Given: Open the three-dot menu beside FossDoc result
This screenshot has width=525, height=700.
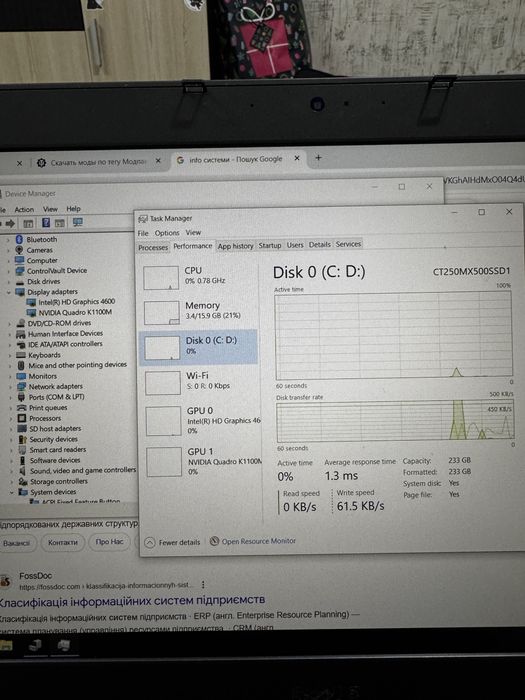Looking at the screenshot, I should point(203,584).
